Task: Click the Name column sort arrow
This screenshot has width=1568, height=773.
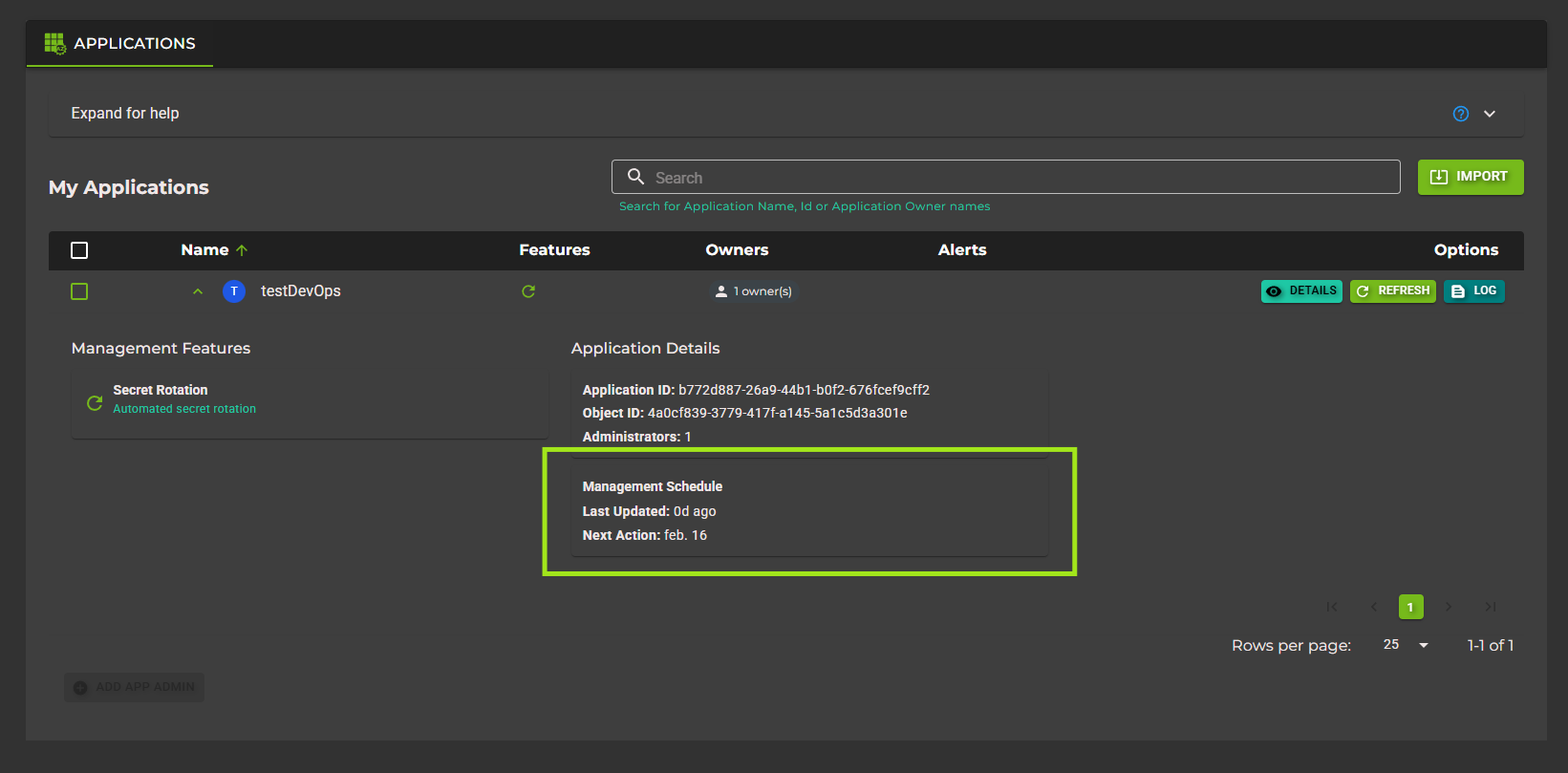Action: click(242, 250)
